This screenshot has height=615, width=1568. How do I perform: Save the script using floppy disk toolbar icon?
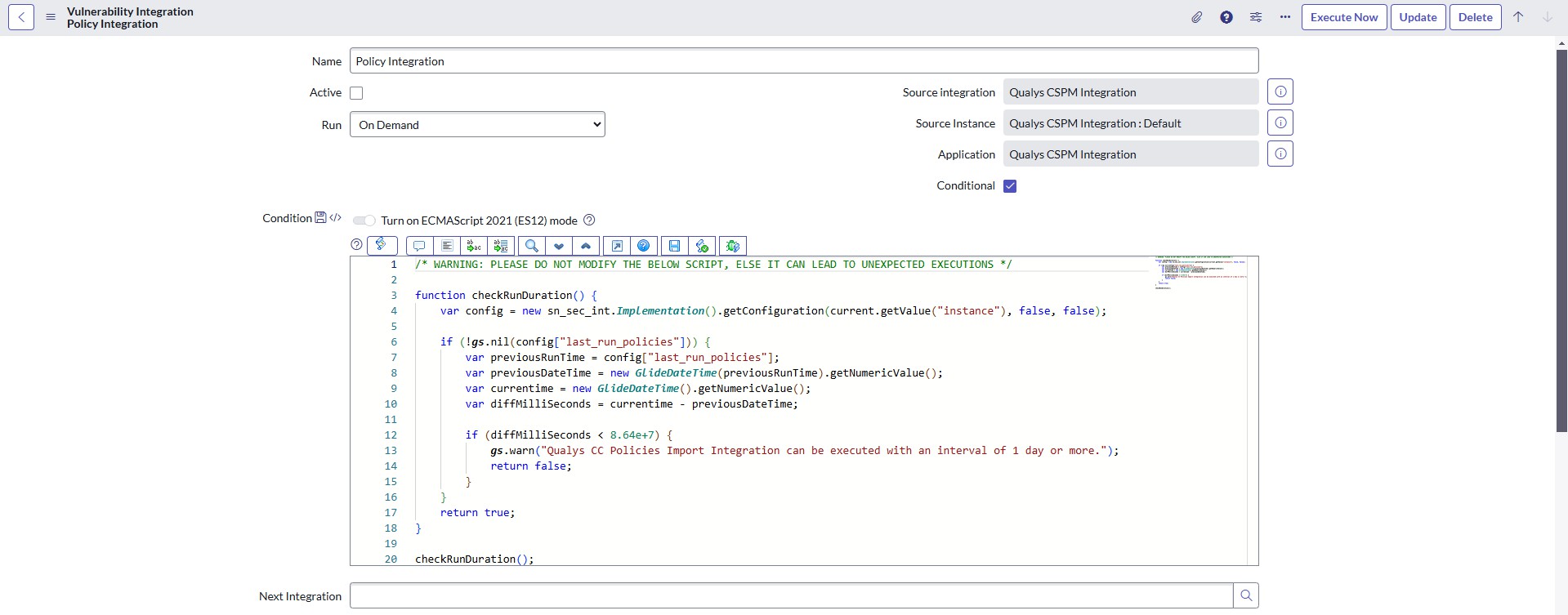coord(674,246)
